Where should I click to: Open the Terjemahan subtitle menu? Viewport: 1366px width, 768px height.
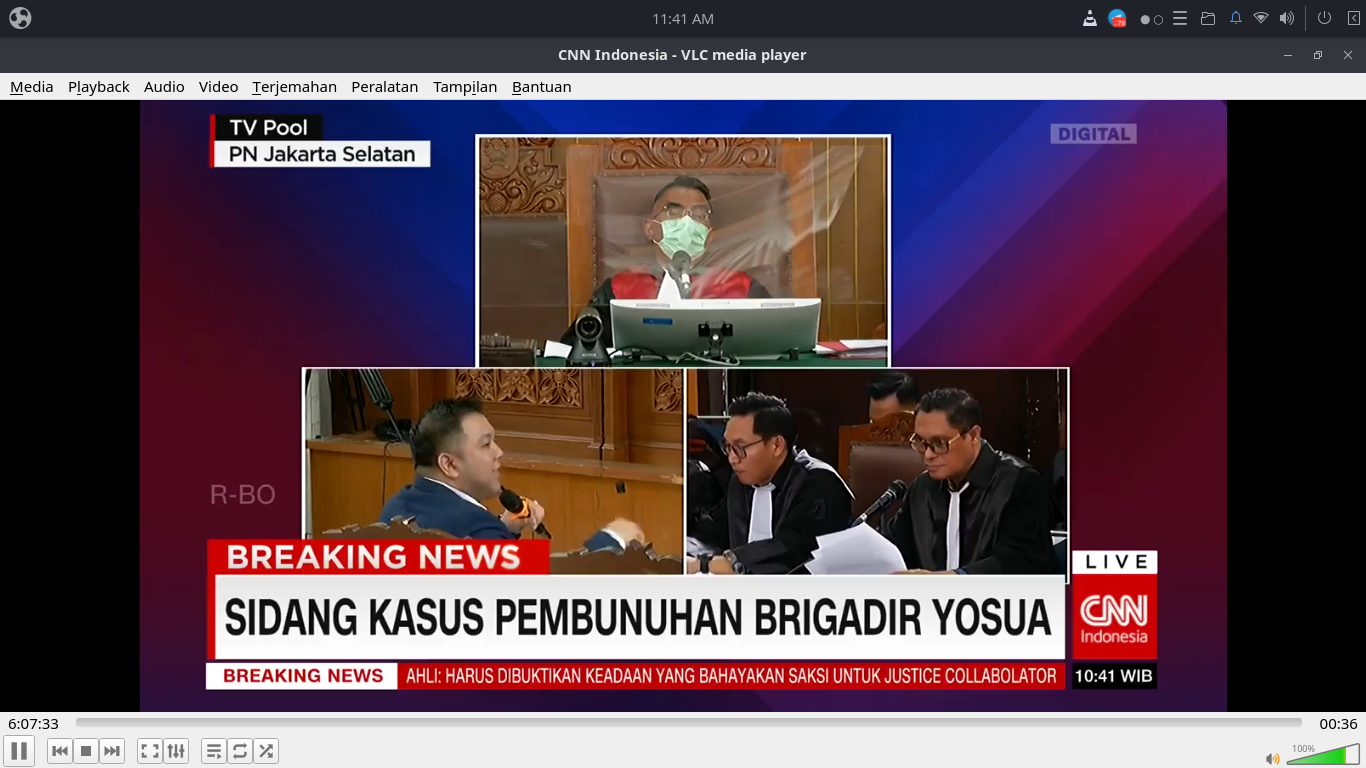click(294, 87)
